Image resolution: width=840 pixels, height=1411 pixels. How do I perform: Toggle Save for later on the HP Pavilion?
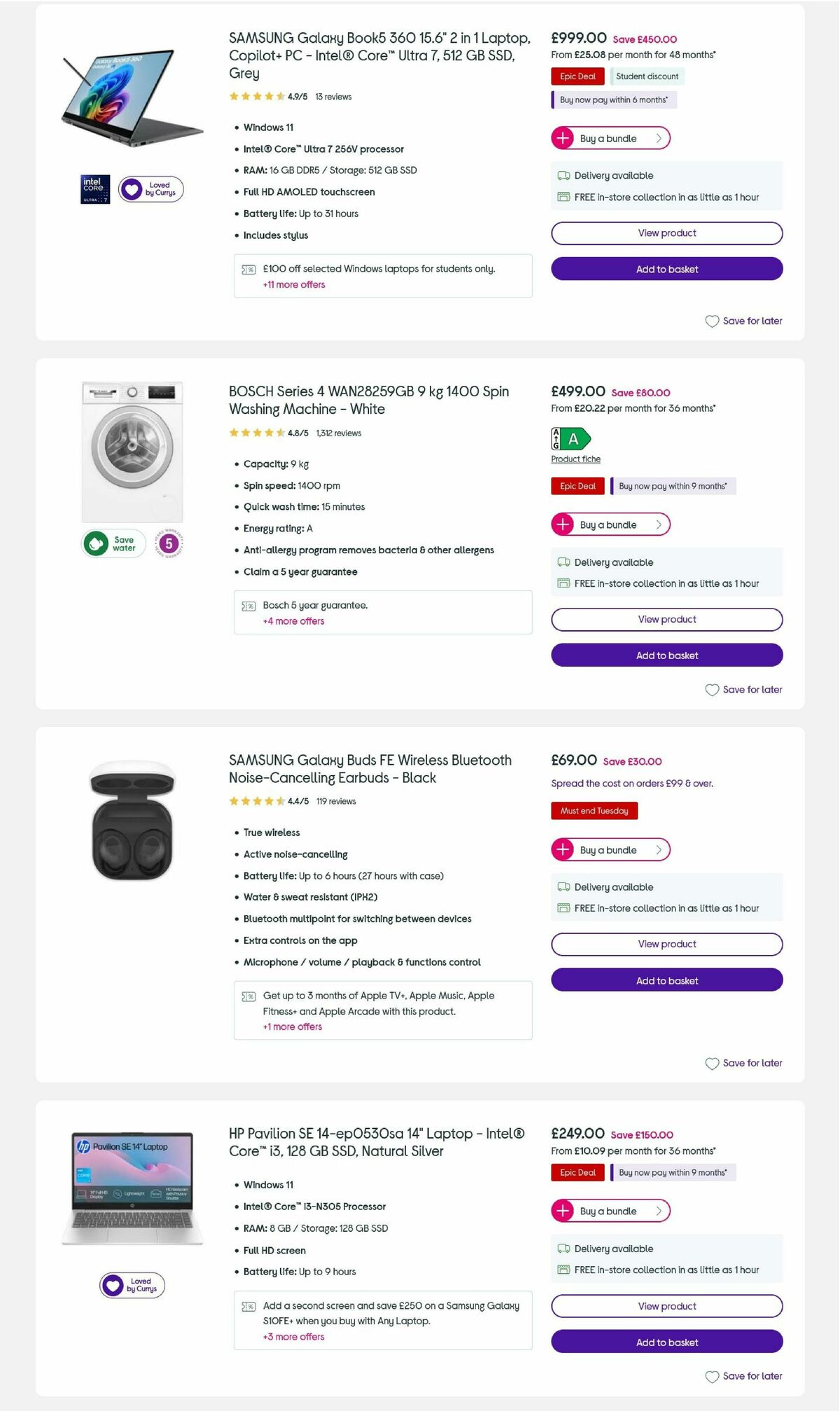(743, 1376)
